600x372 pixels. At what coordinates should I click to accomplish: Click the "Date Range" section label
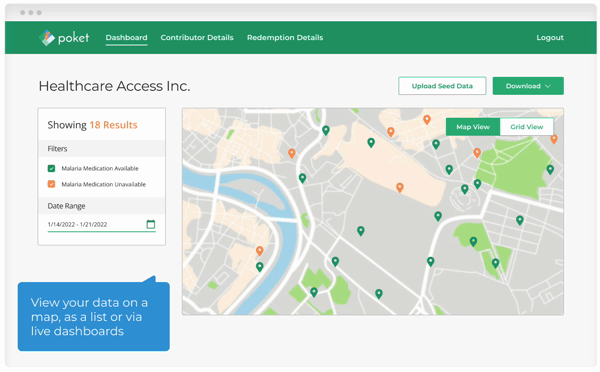coord(66,206)
